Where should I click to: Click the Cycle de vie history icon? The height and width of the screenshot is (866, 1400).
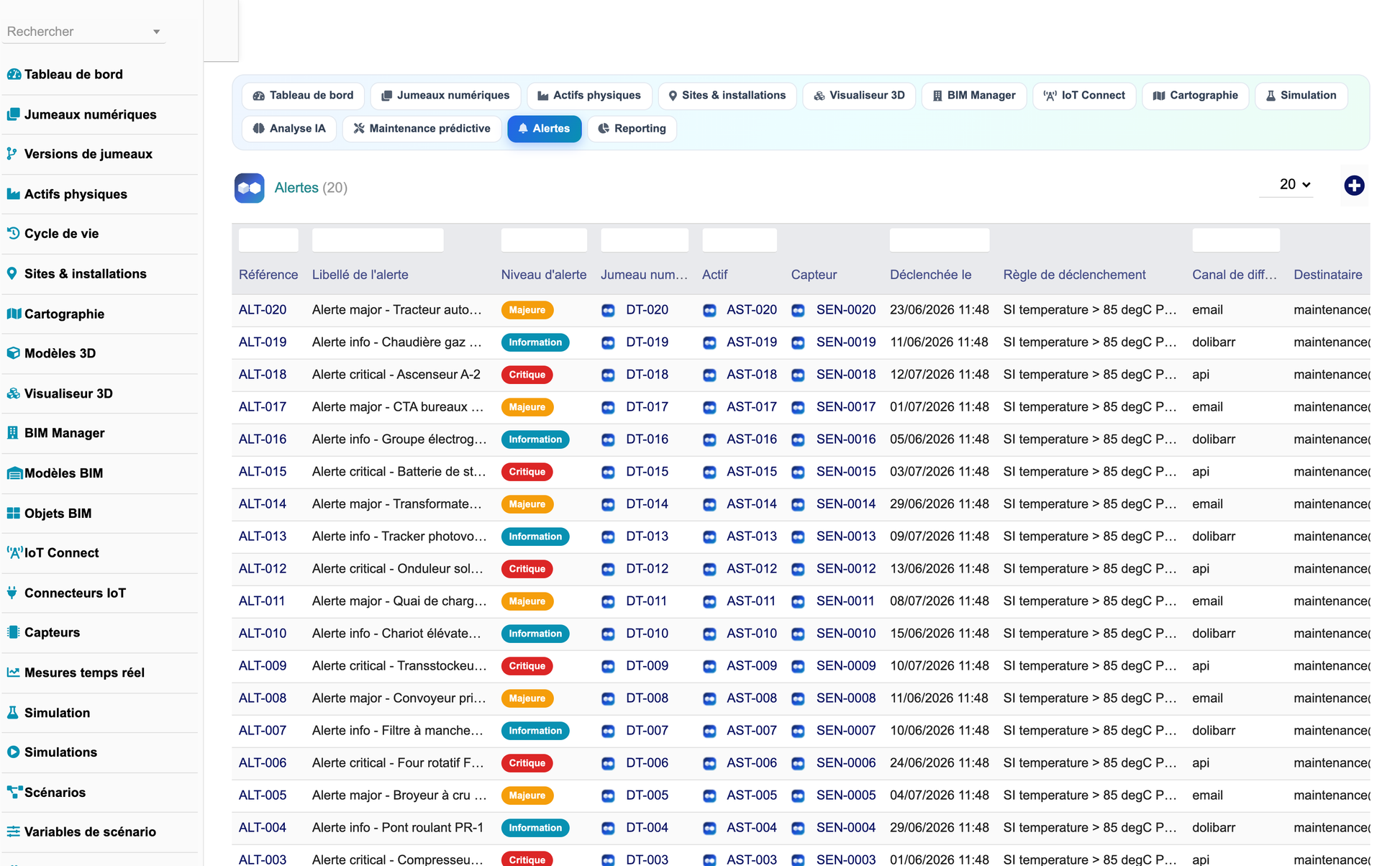(x=14, y=234)
